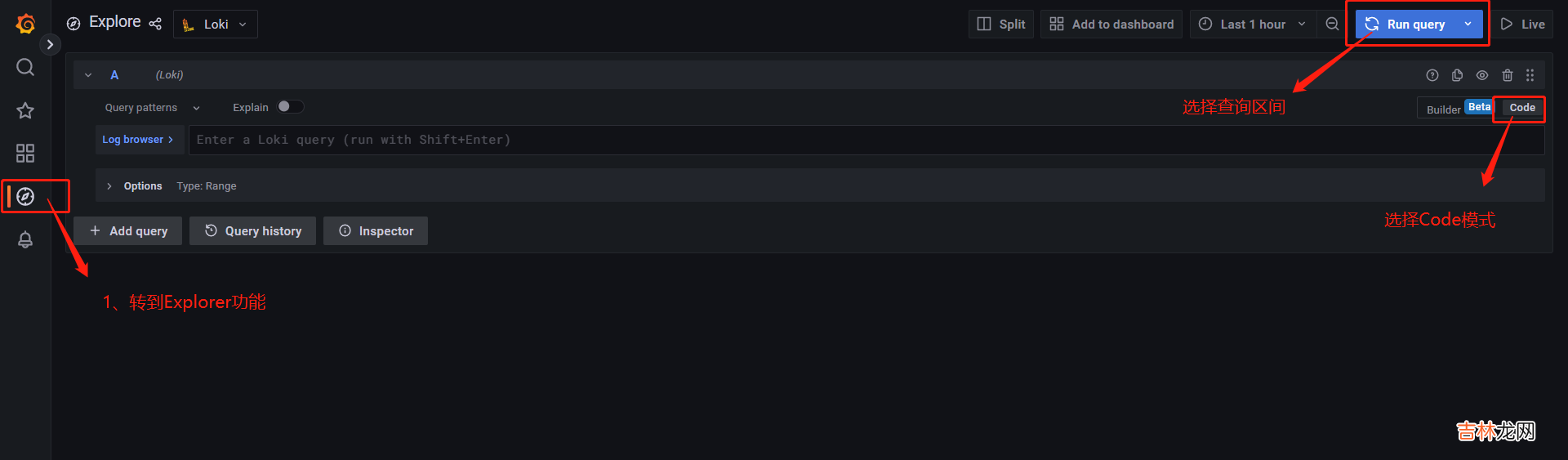Open the Loki data source dropdown
The width and height of the screenshot is (1568, 460).
pyautogui.click(x=216, y=25)
